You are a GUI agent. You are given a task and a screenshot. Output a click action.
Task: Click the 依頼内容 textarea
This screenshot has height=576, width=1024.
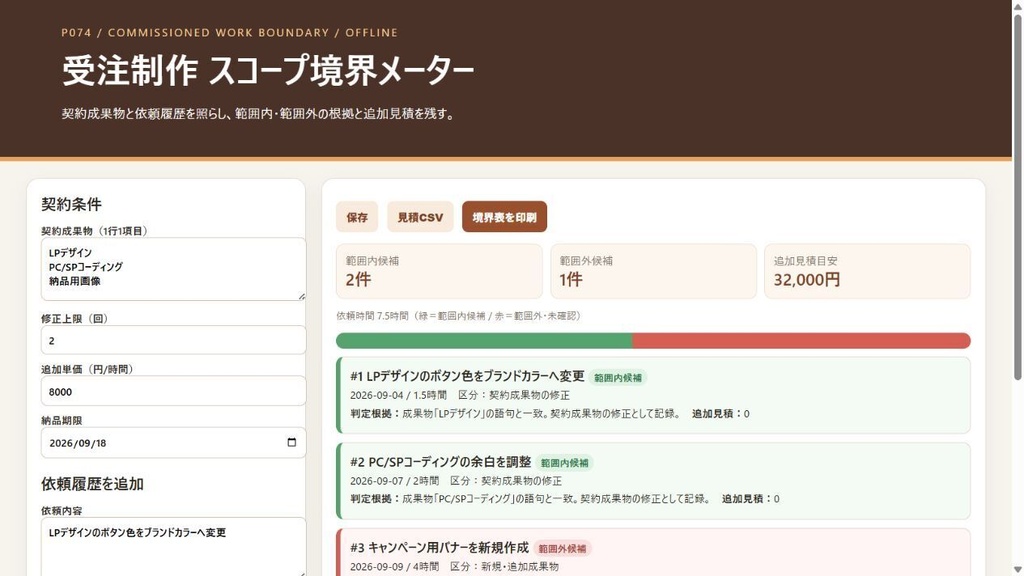pyautogui.click(x=173, y=547)
